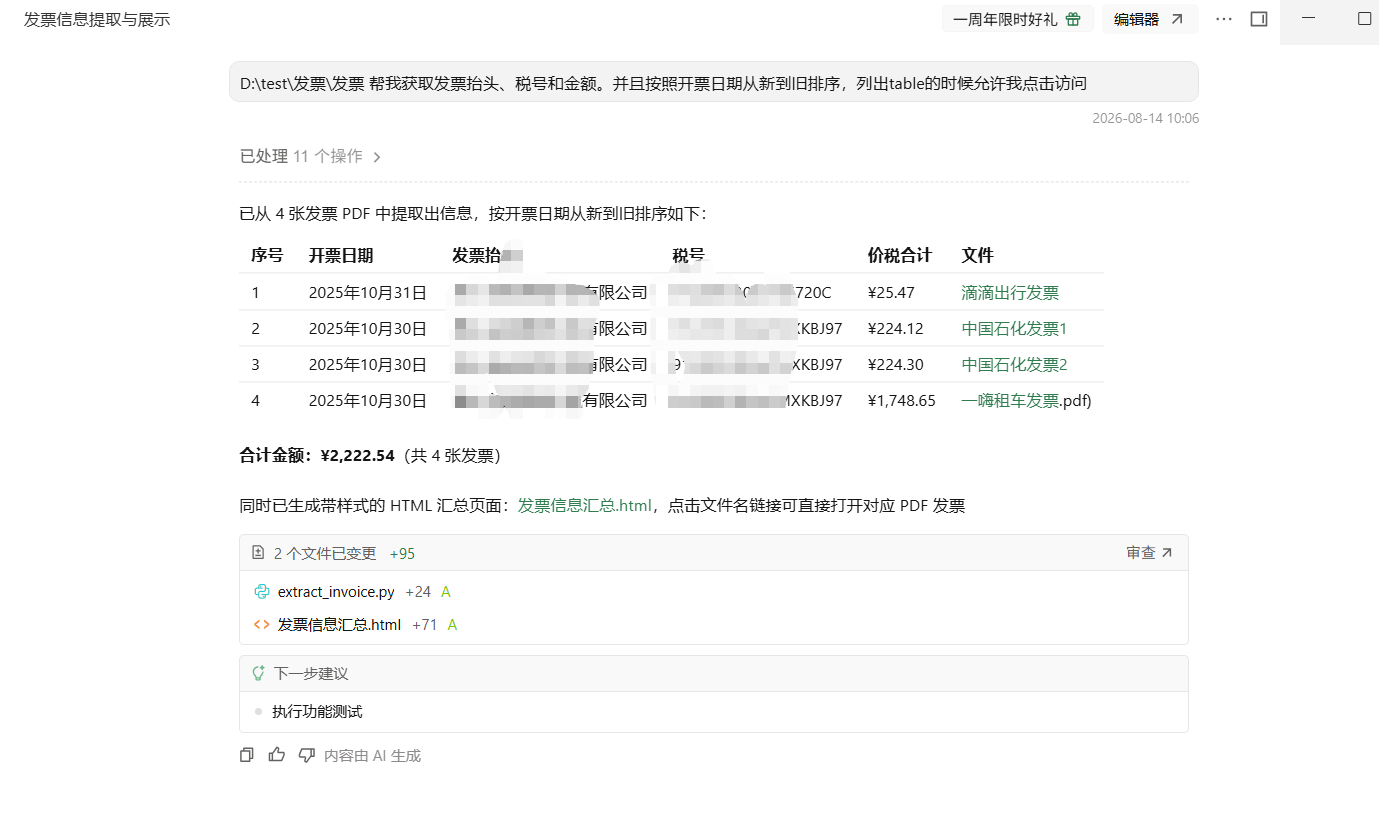The image size is (1379, 816).
Task: Select the 2025年10月31日 date cell
Action: click(x=368, y=293)
